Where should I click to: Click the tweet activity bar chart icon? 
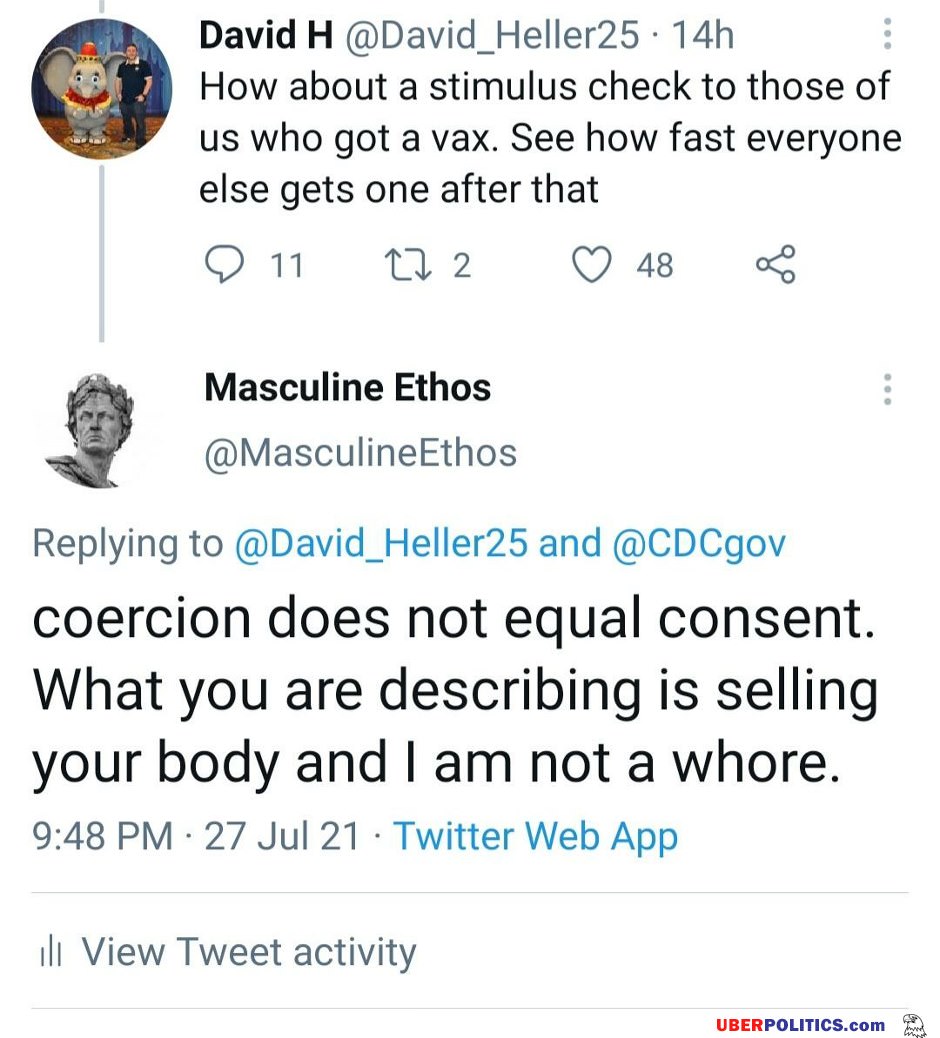coord(51,951)
